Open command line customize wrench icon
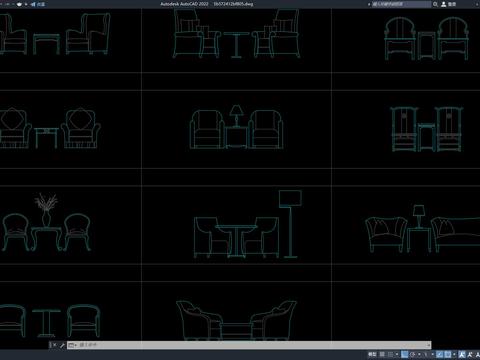The width and height of the screenshot is (480, 360). [62, 345]
